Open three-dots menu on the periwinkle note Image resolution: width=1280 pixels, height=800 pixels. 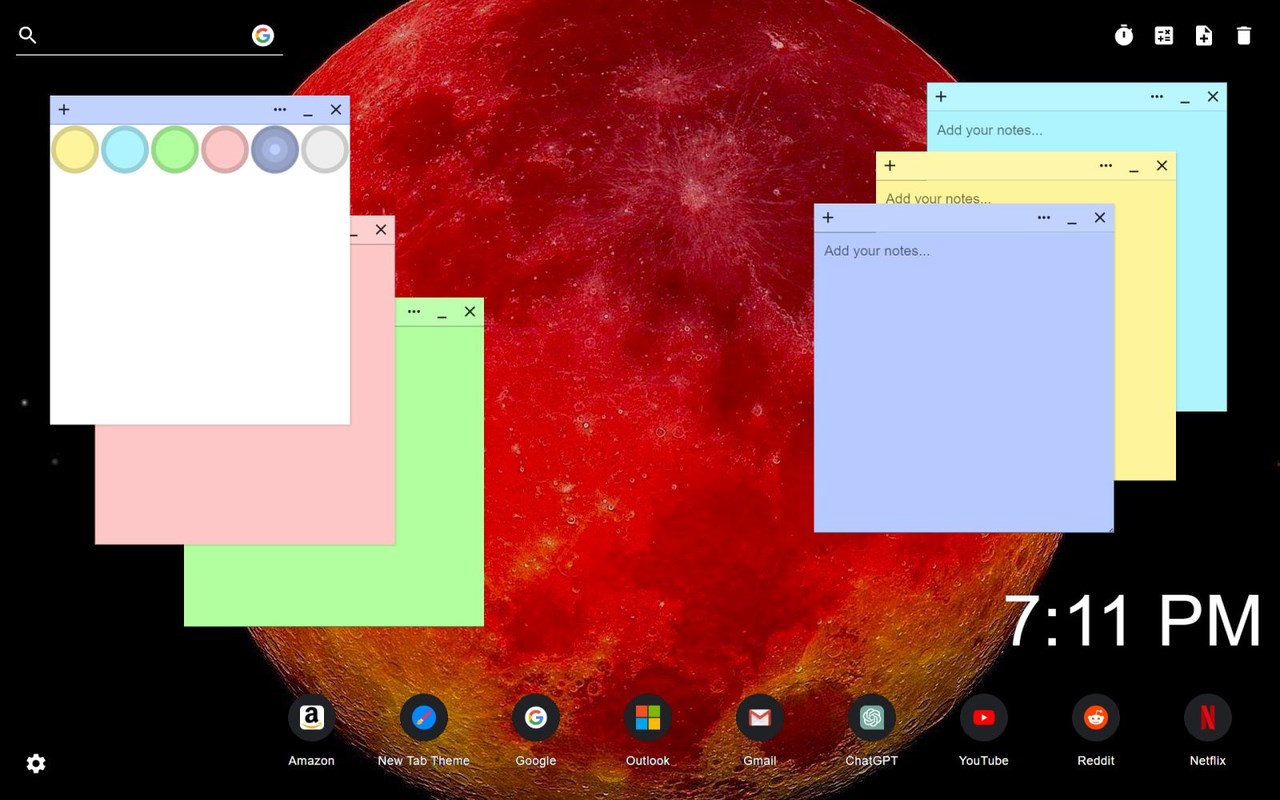(x=1044, y=218)
